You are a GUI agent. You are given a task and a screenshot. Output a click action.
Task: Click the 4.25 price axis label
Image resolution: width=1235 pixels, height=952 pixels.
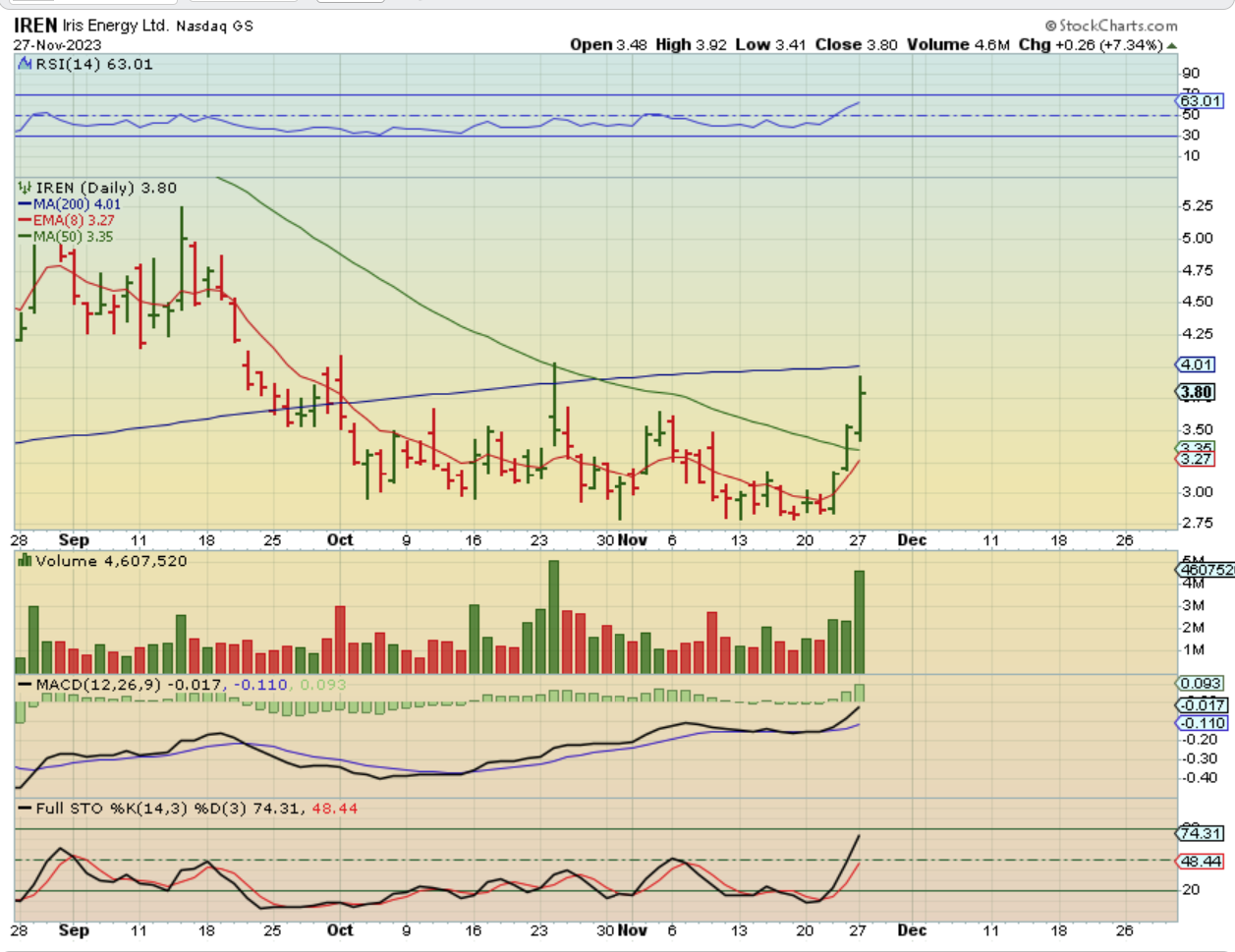point(1198,334)
